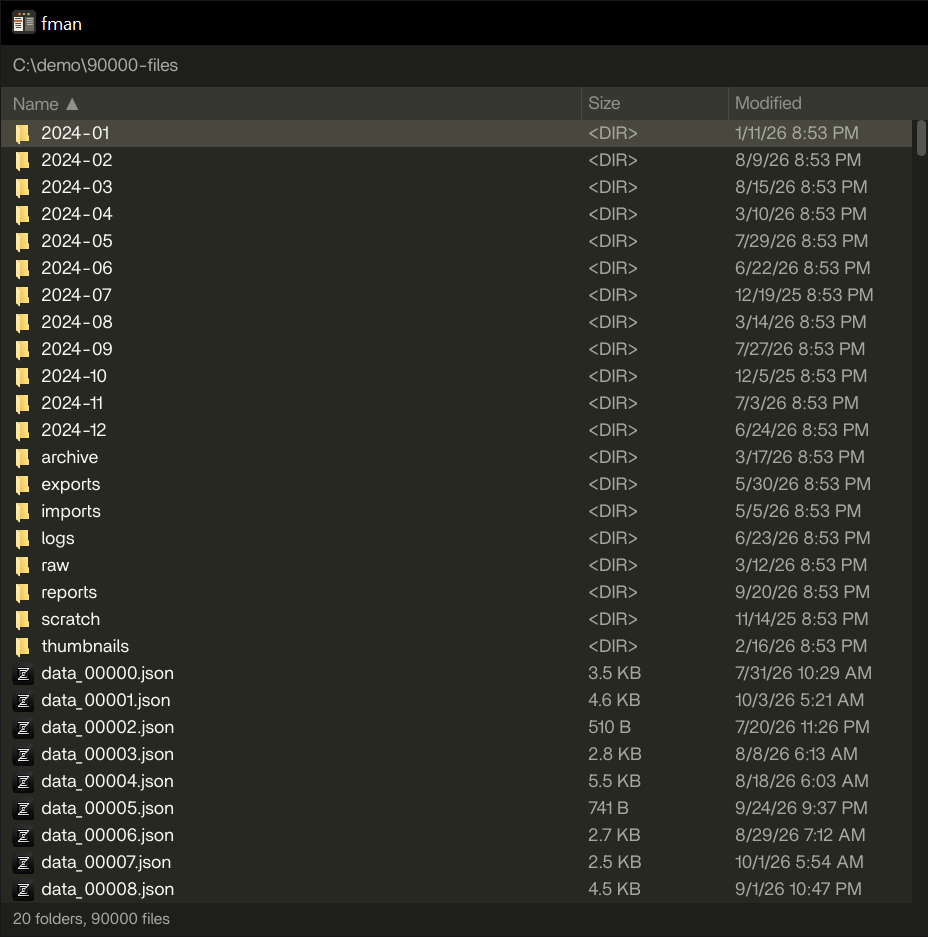Click the 510 B size value
Screen dimensions: 928x937
pyautogui.click(x=609, y=727)
